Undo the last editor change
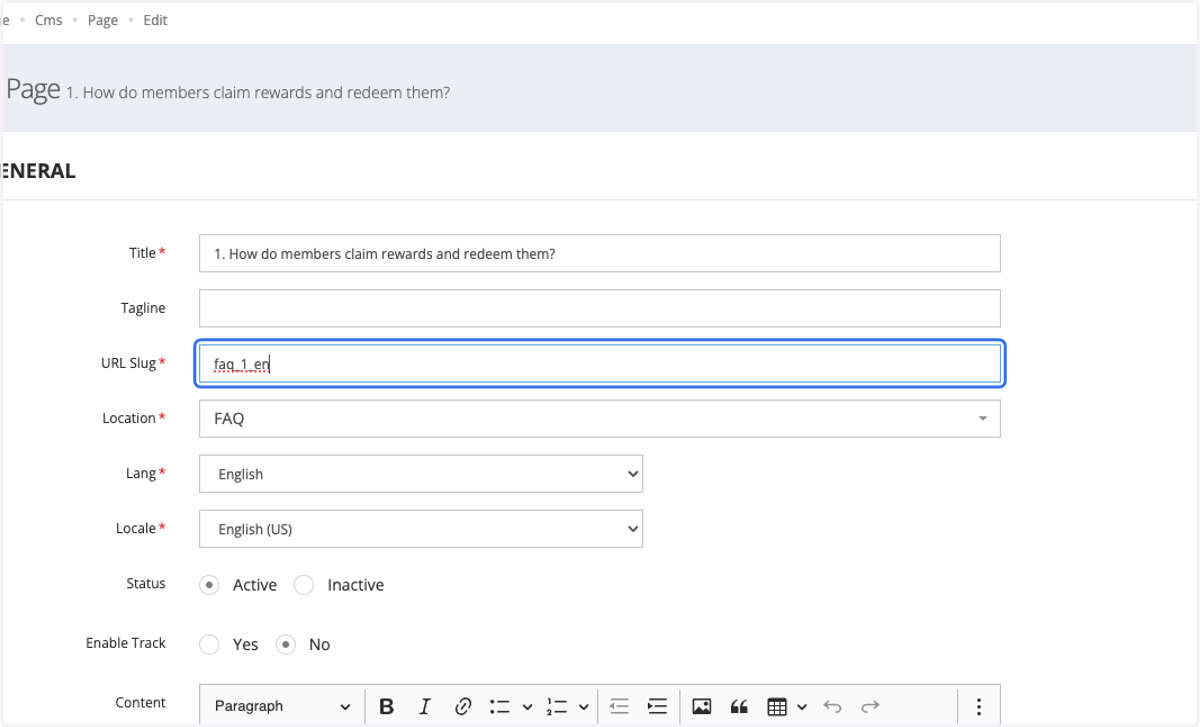The height and width of the screenshot is (727, 1200). [832, 707]
